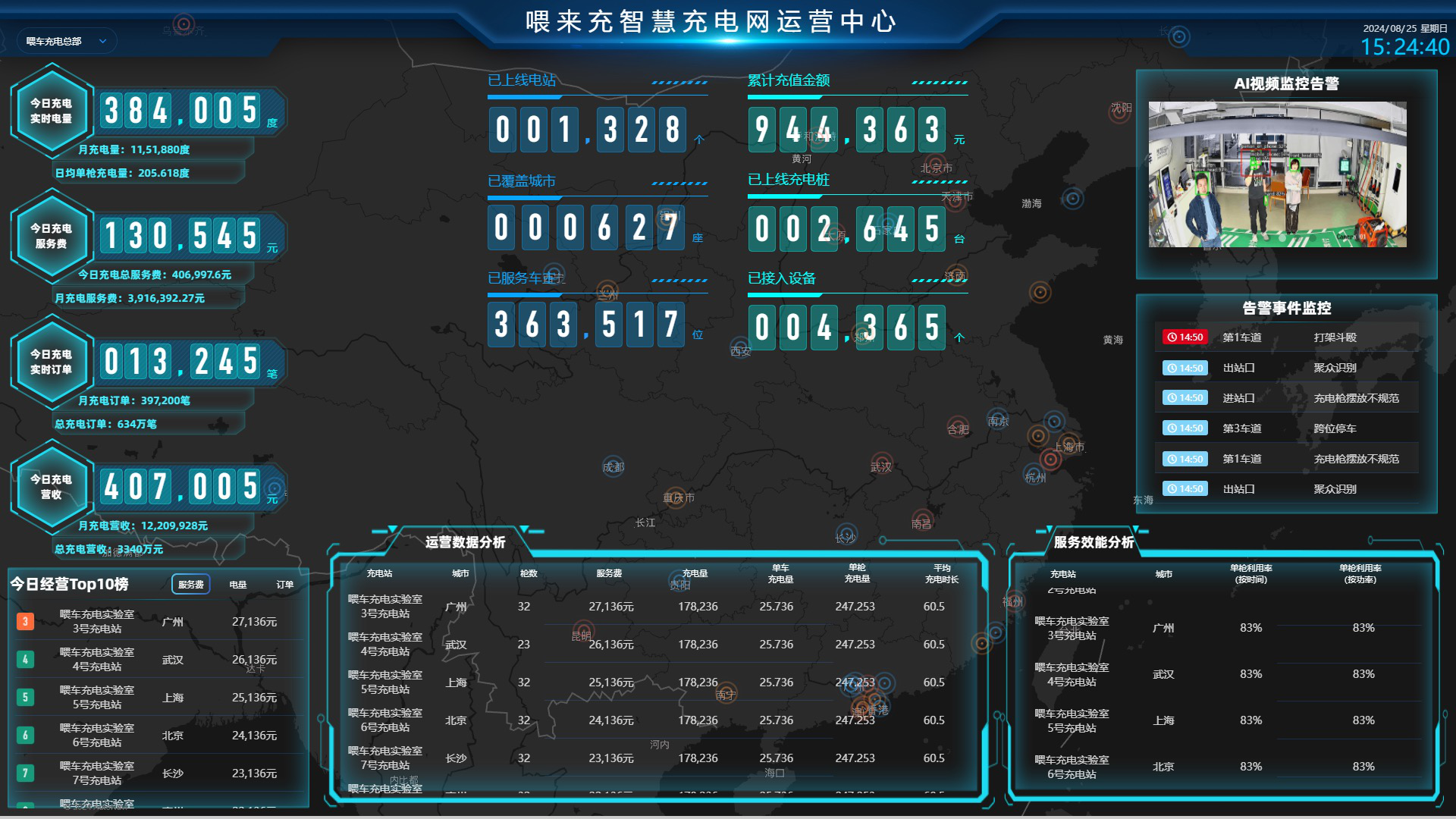Open the 跨位停车 alert event
The height and width of the screenshot is (819, 1456).
(x=1287, y=428)
